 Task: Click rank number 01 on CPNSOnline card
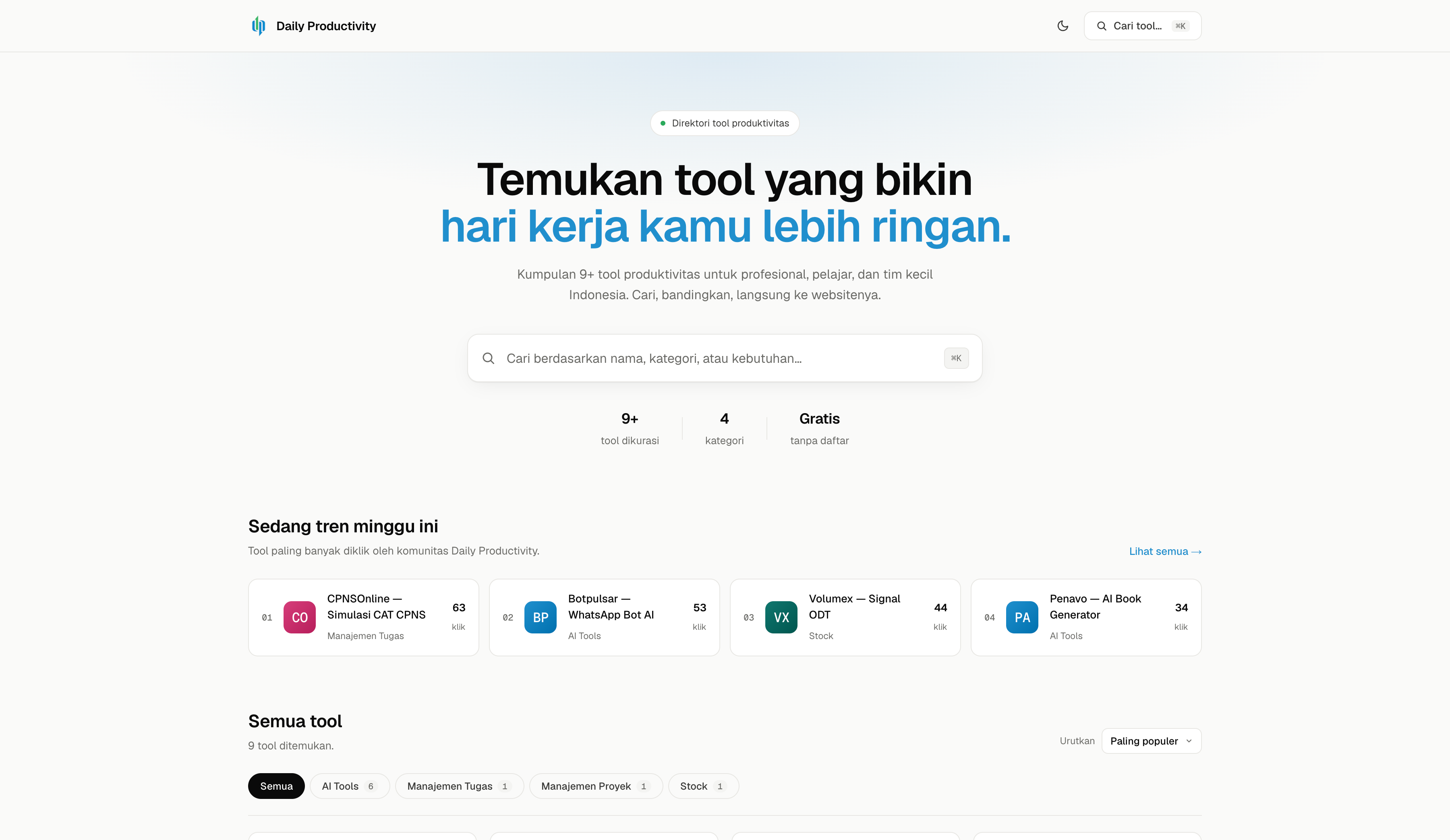267,617
